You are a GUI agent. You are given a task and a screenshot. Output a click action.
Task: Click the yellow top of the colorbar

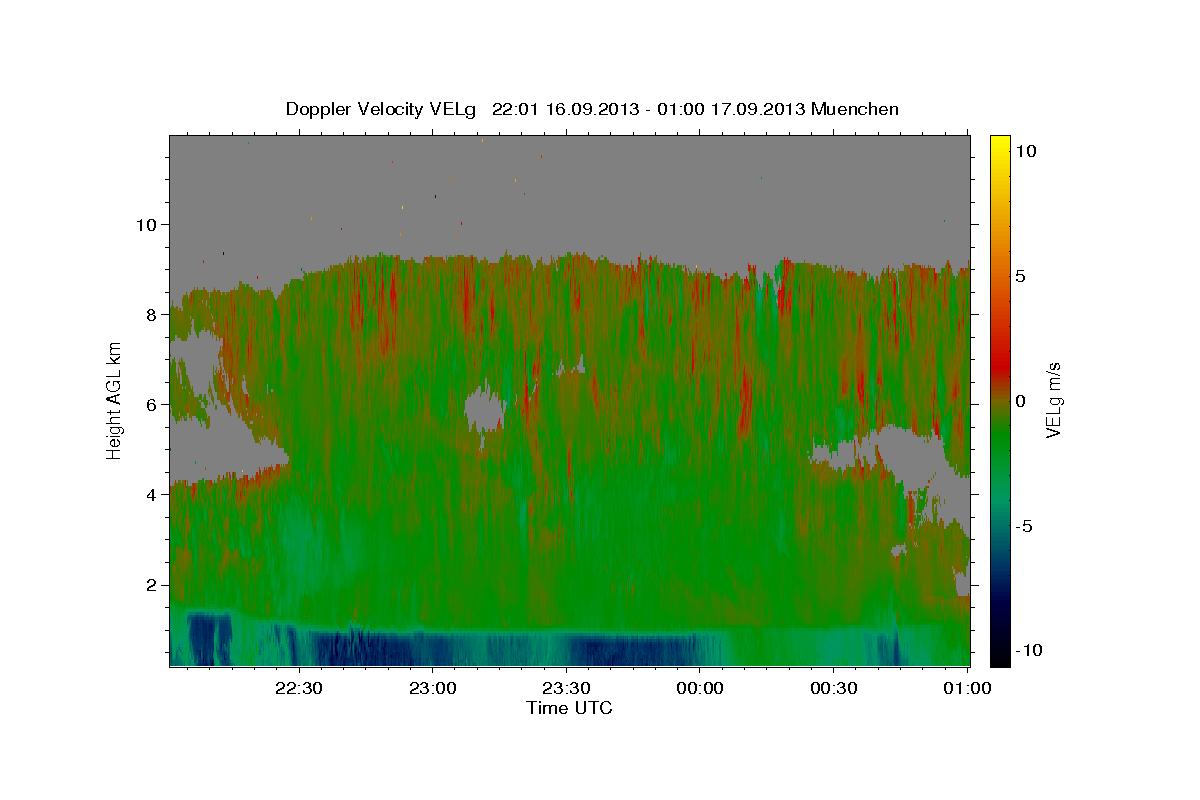click(1000, 145)
